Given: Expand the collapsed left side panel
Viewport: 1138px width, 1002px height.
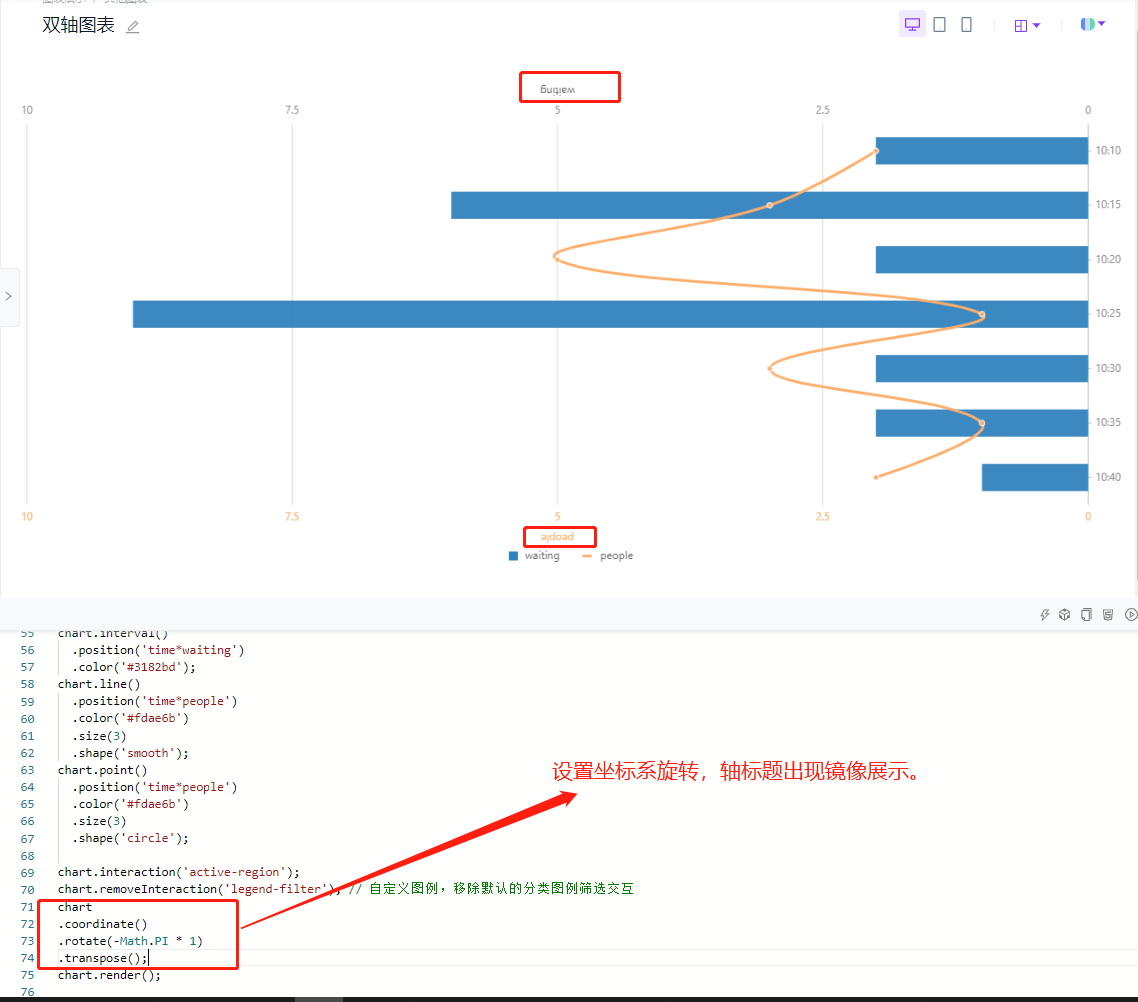Looking at the screenshot, I should point(9,296).
